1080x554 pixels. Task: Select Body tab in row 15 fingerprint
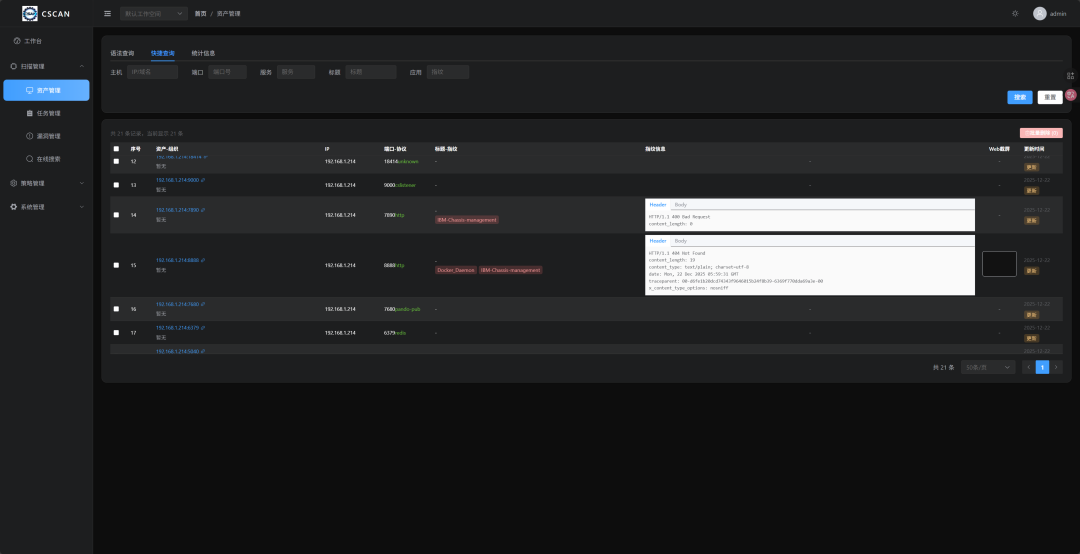[681, 241]
